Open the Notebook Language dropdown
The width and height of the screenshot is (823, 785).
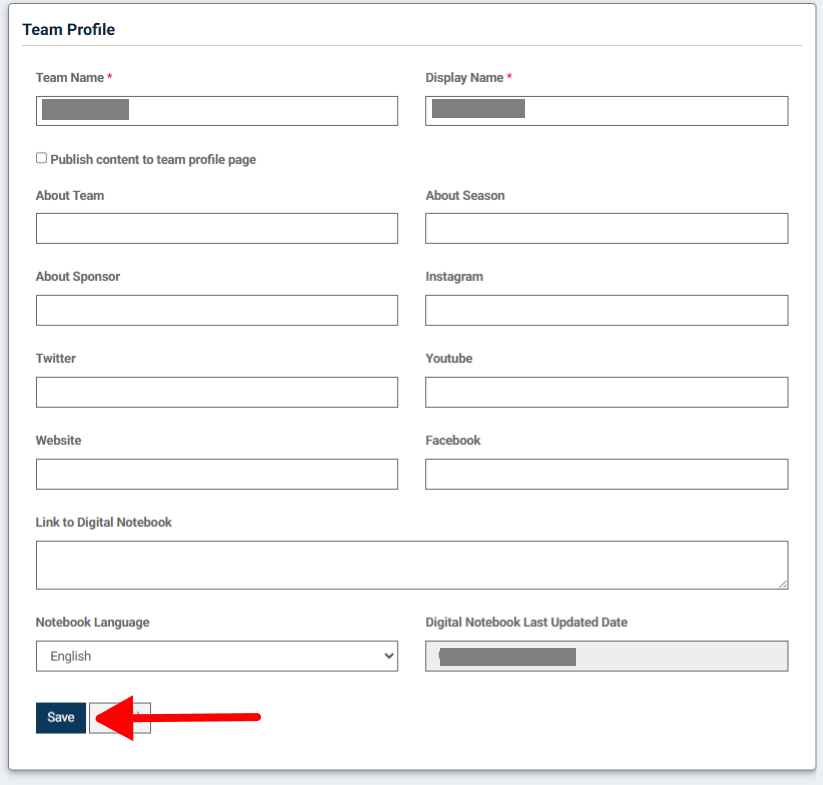coord(217,656)
